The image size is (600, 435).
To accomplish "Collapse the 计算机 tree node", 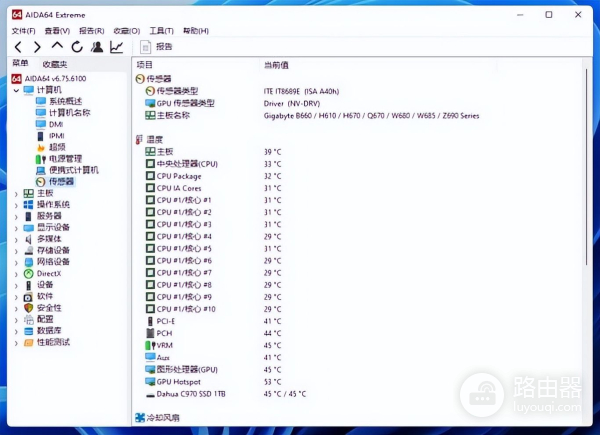I will coord(16,91).
